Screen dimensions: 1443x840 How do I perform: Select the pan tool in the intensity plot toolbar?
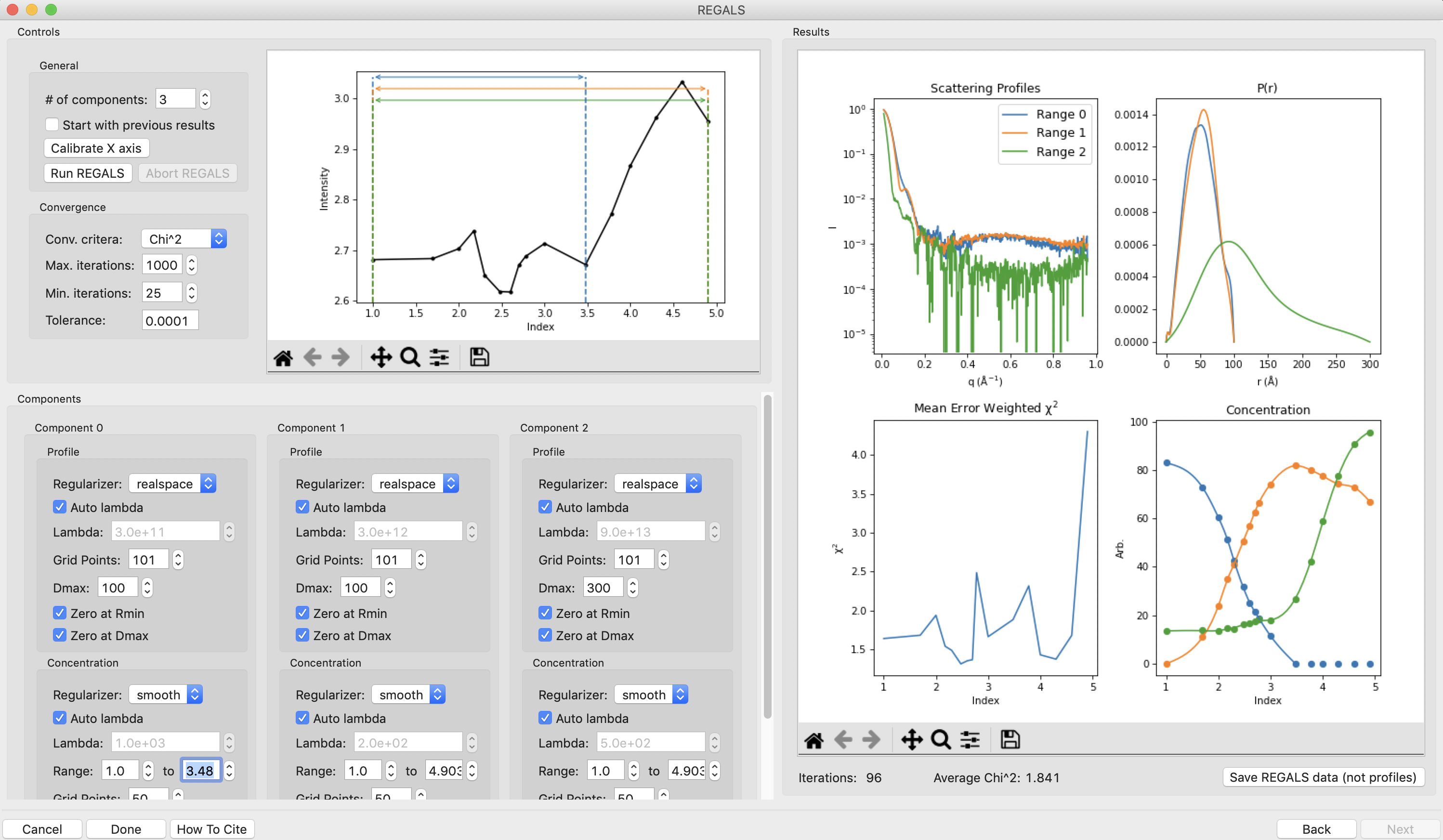[381, 357]
